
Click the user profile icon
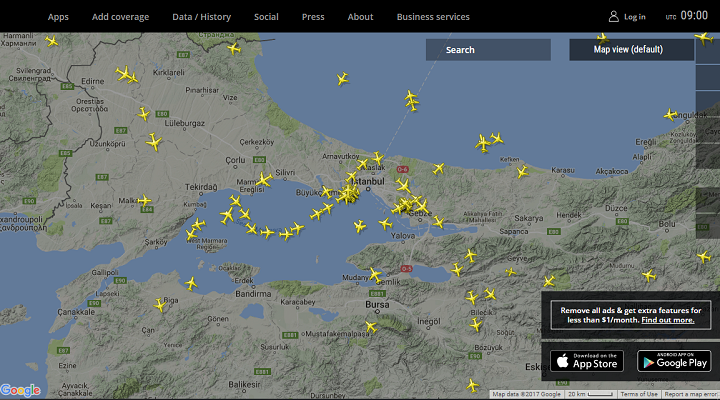point(613,17)
